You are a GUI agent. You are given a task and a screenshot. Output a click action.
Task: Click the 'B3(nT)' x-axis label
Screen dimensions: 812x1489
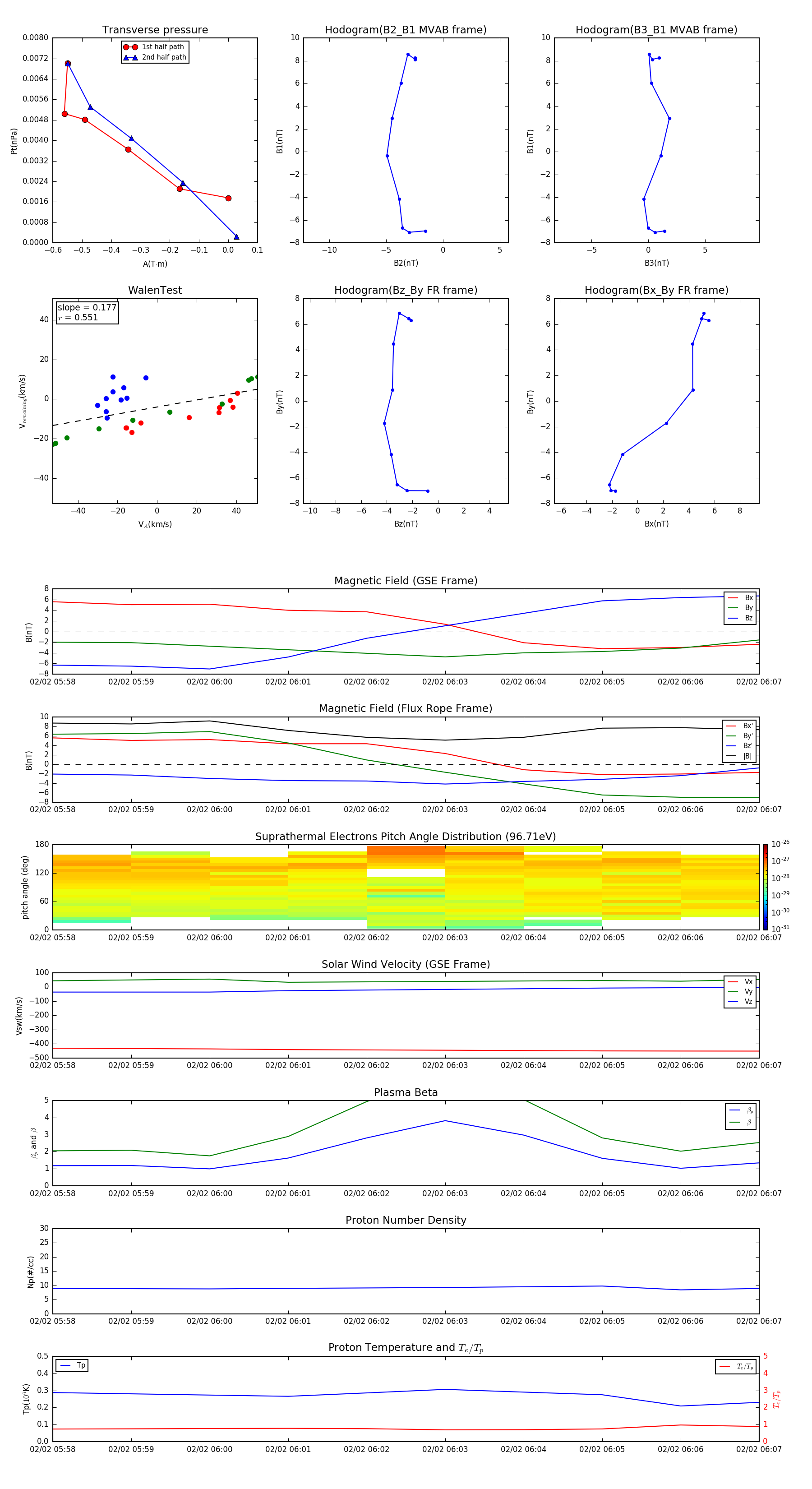(656, 263)
